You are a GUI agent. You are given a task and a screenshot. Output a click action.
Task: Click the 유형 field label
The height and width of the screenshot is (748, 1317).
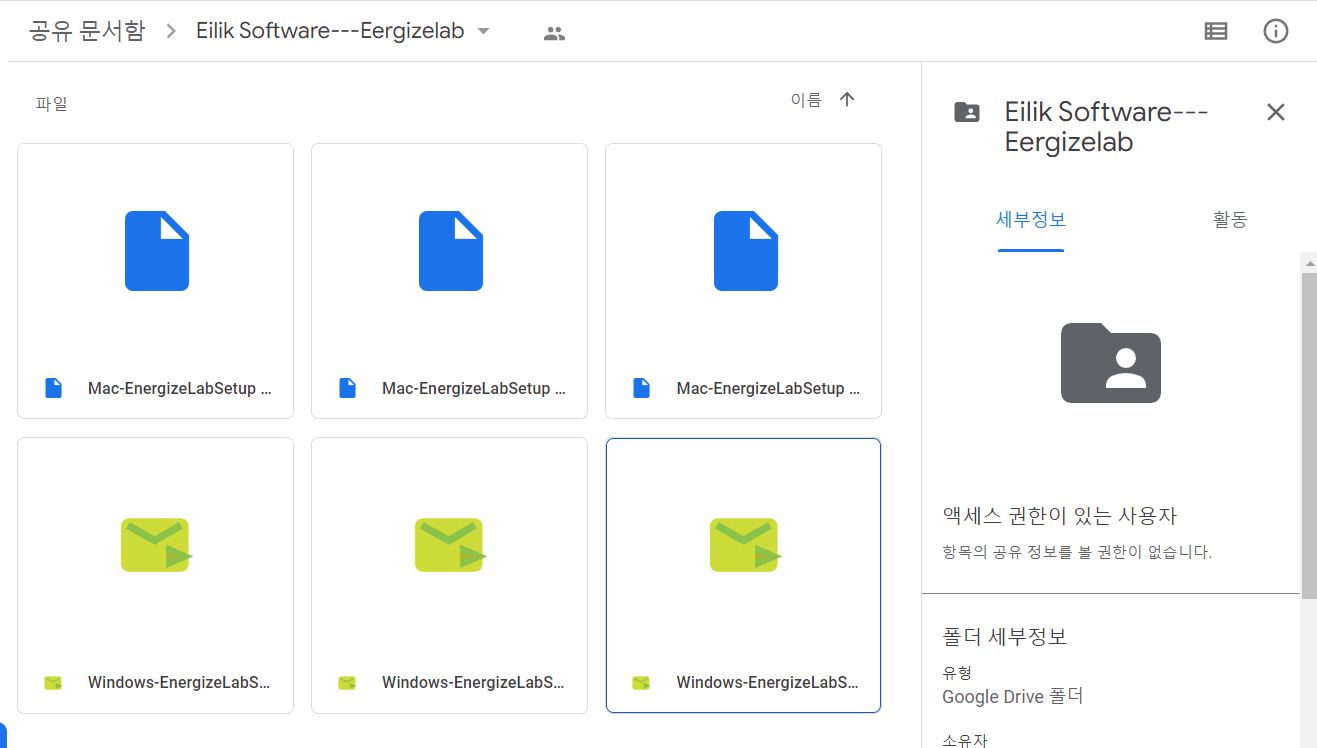coord(957,673)
